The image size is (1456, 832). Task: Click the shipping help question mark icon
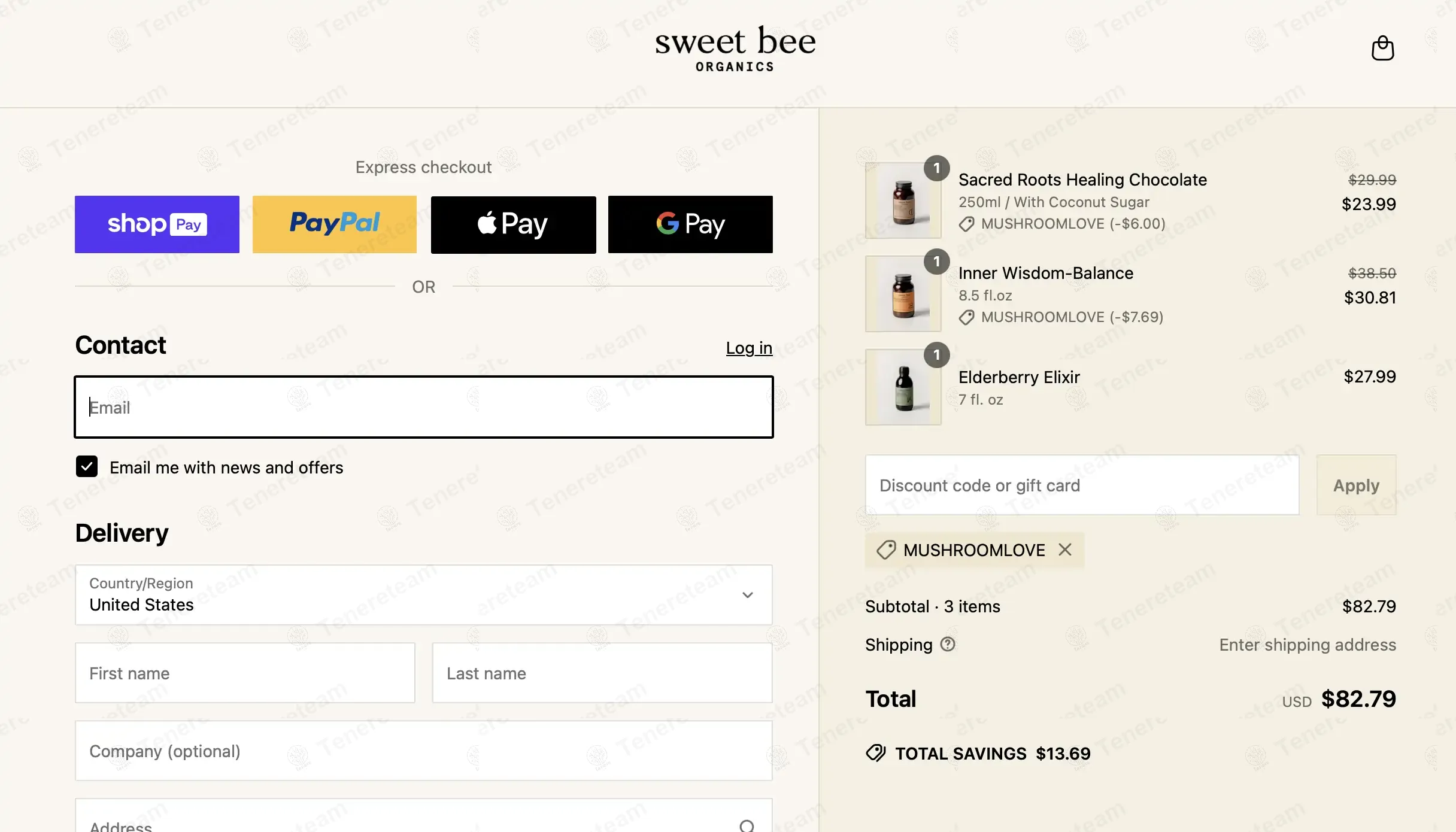[948, 644]
